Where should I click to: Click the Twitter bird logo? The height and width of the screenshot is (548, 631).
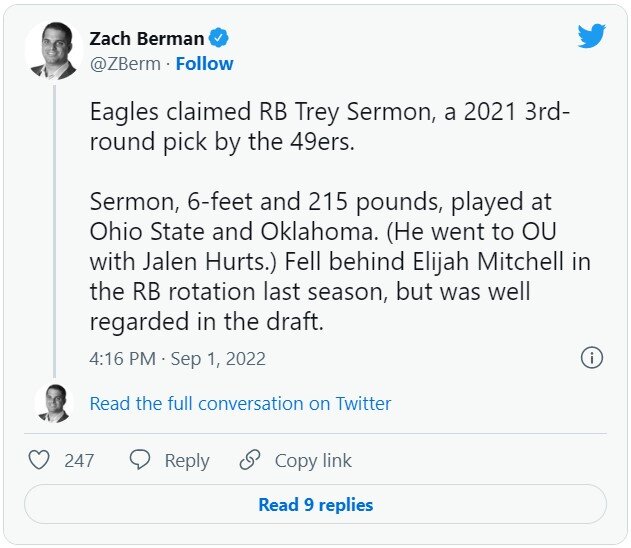pos(592,36)
